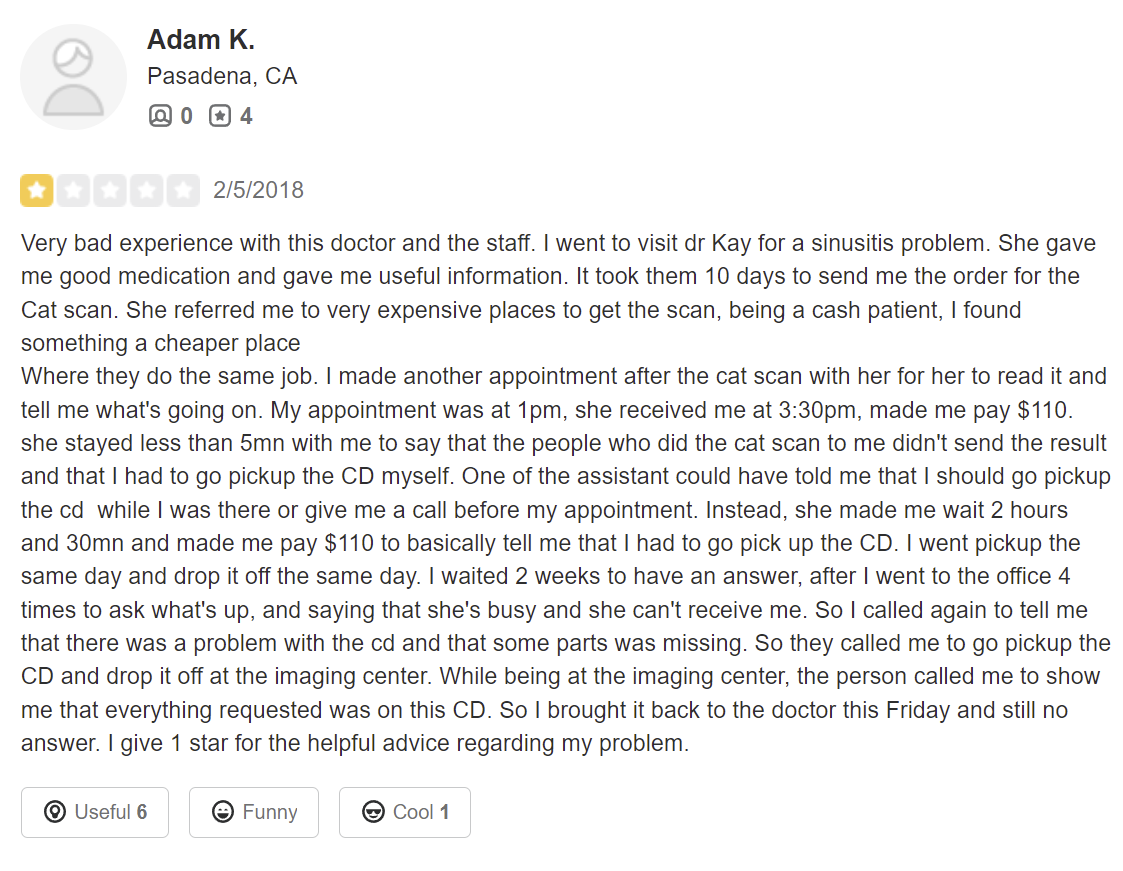Viewport: 1123px width, 871px height.
Task: Click the Funny button's laughing face icon
Action: click(x=223, y=812)
